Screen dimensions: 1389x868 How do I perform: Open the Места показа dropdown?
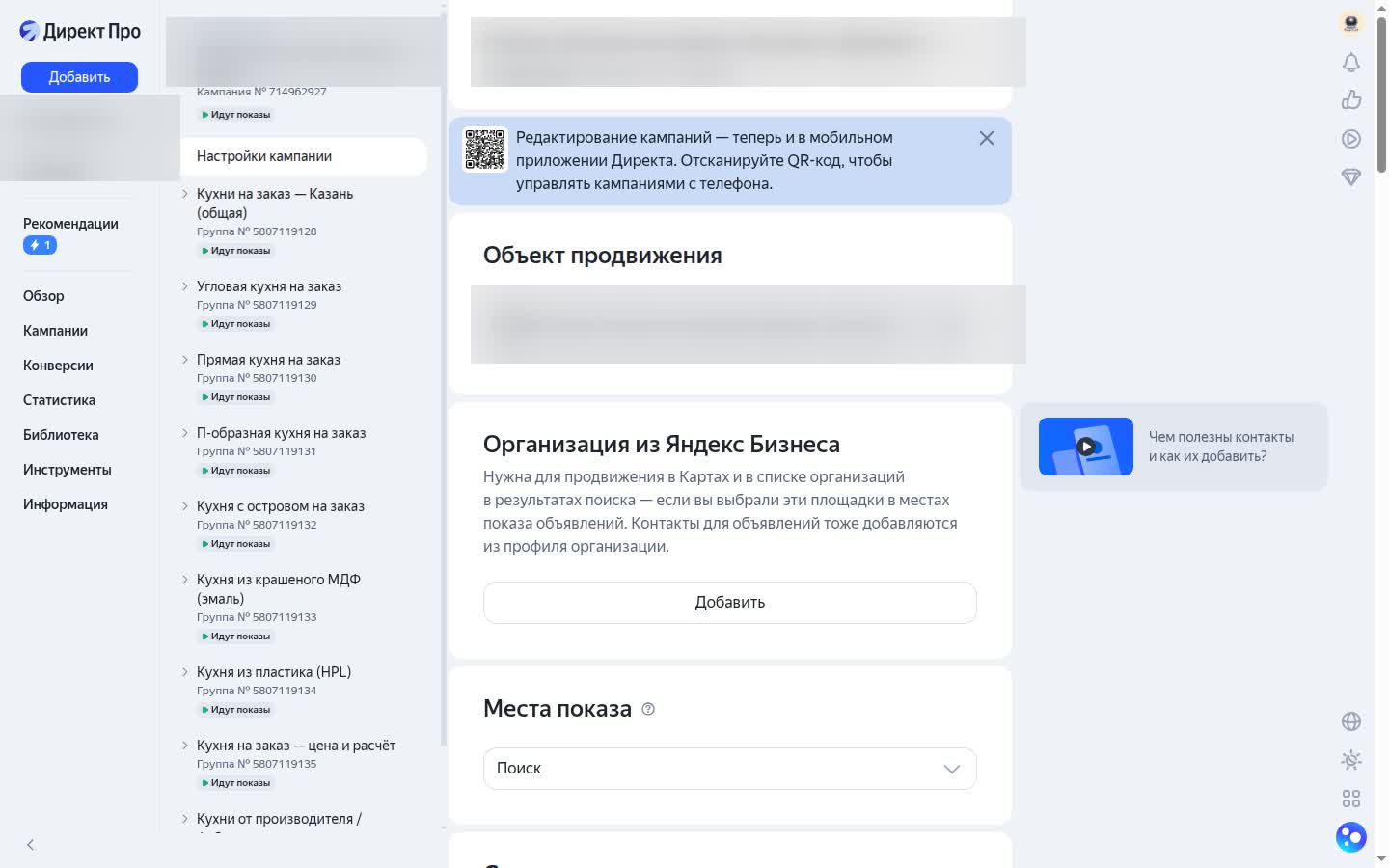[x=730, y=769]
